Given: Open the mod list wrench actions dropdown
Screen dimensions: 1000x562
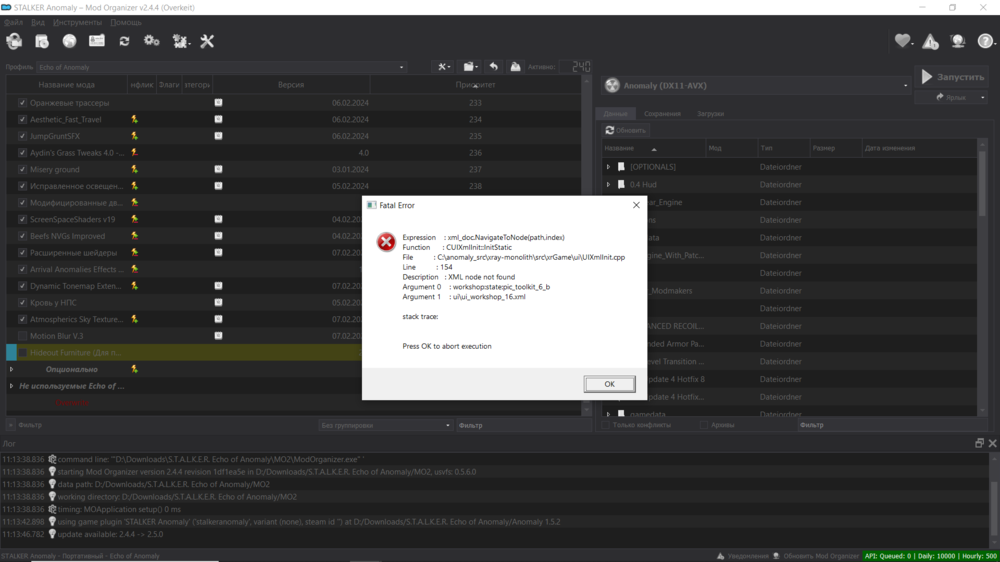Looking at the screenshot, I should (x=444, y=66).
